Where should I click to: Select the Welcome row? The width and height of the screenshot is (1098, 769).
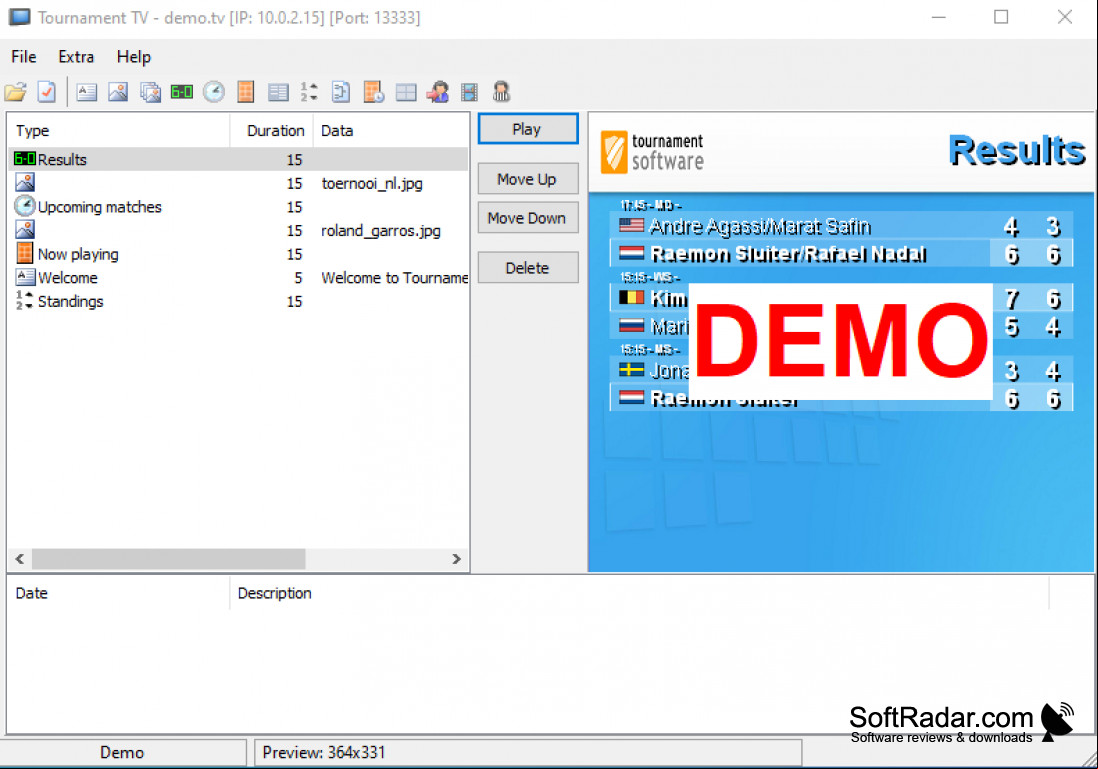point(238,277)
